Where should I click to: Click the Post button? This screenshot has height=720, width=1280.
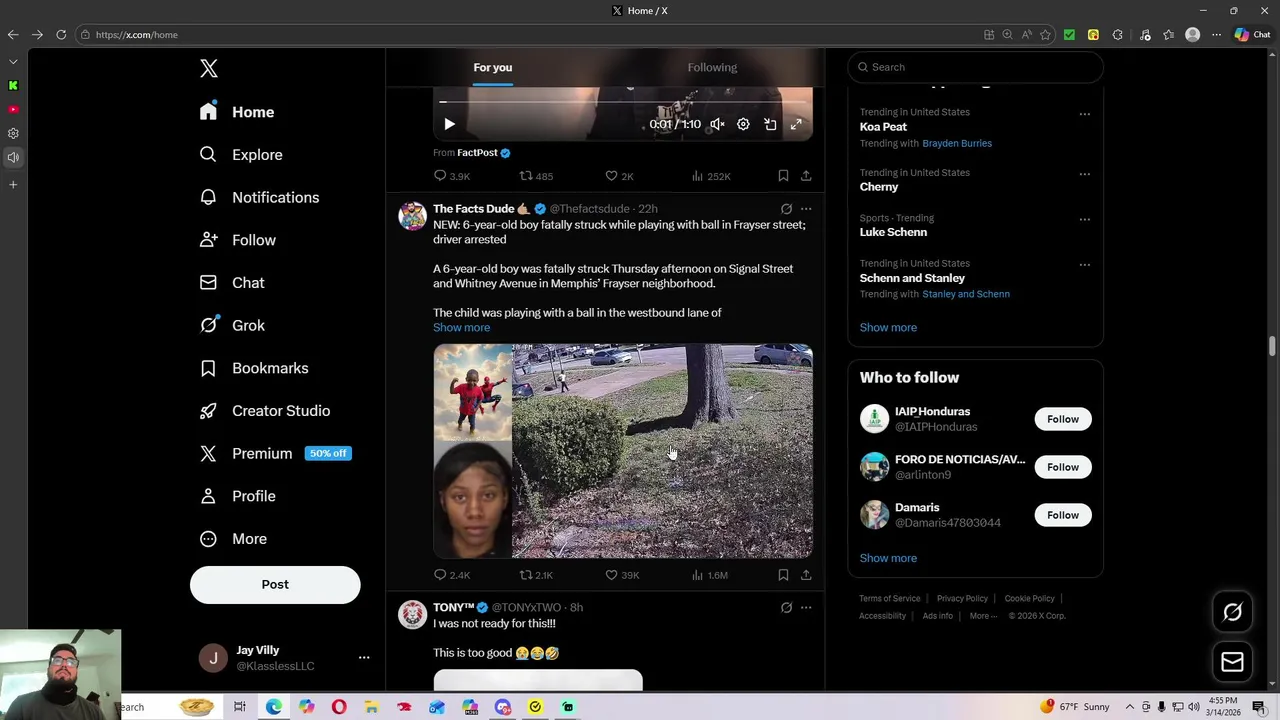pos(275,585)
